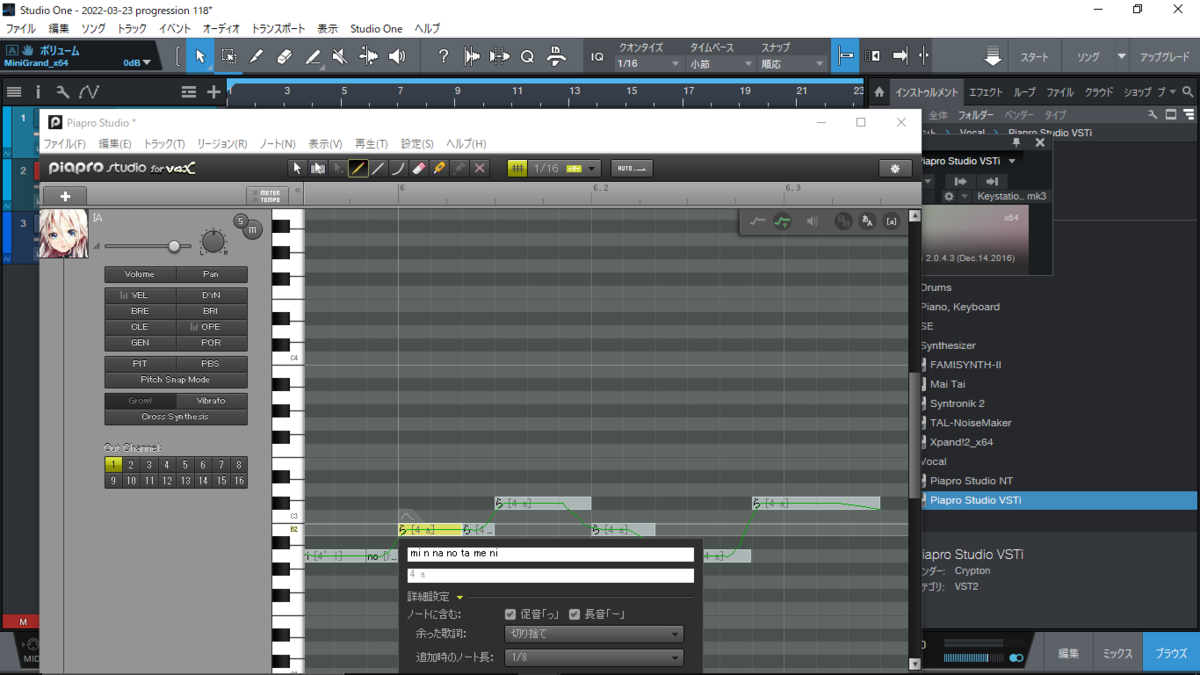The height and width of the screenshot is (675, 1200).
Task: Select the Piapro pencil note tool
Action: tap(358, 168)
